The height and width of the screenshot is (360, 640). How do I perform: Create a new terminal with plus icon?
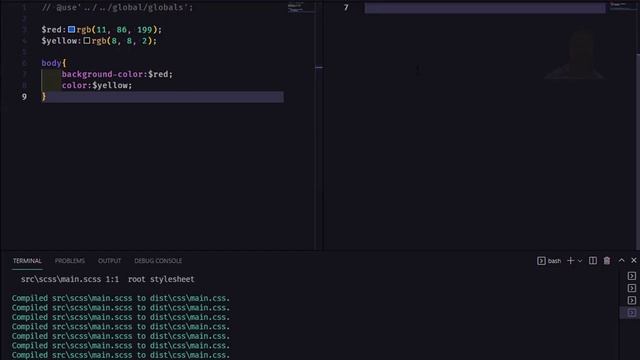570,260
